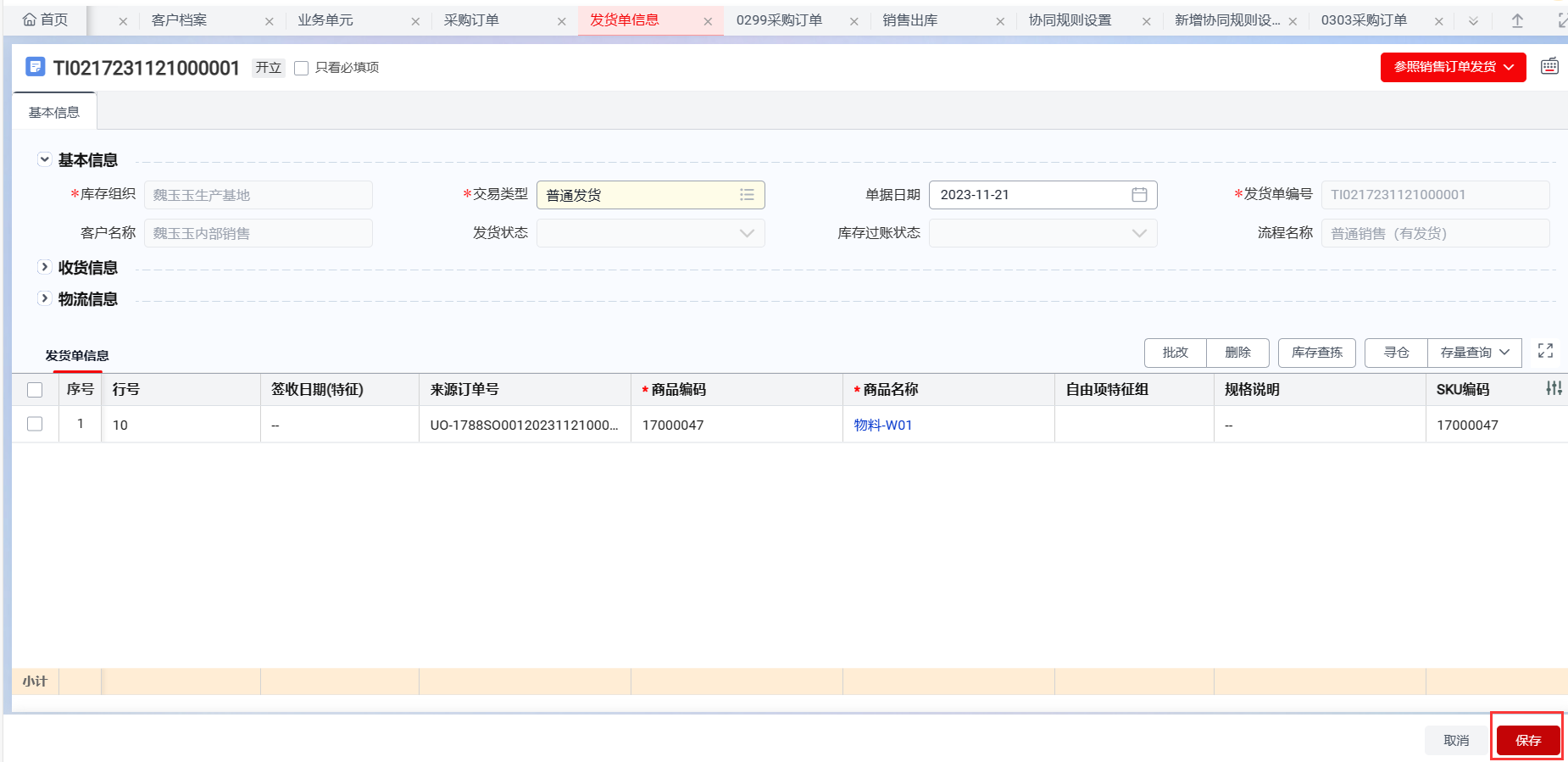1568x762 pixels.
Task: Expand the table to fullscreen
Action: click(1545, 351)
